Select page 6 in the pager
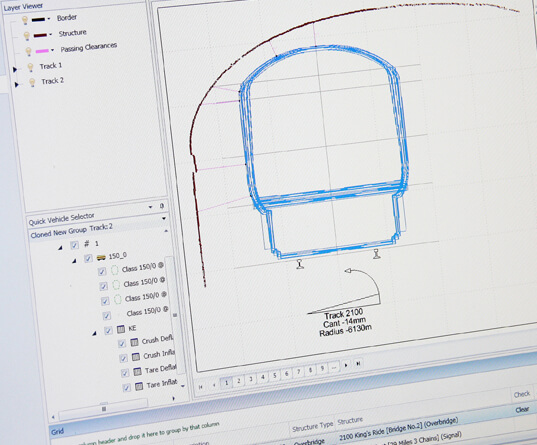 click(287, 374)
